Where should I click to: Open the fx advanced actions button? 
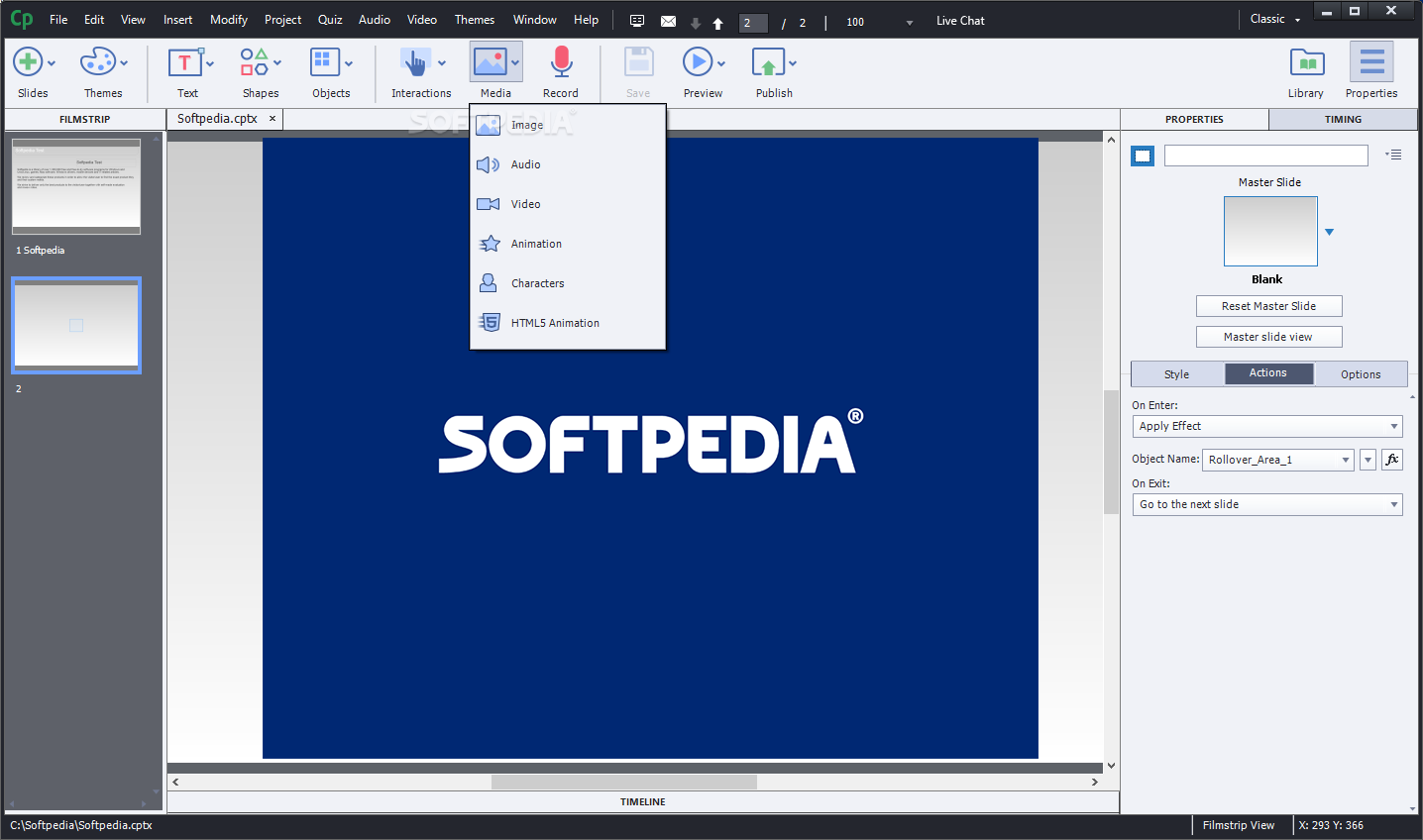(x=1392, y=460)
